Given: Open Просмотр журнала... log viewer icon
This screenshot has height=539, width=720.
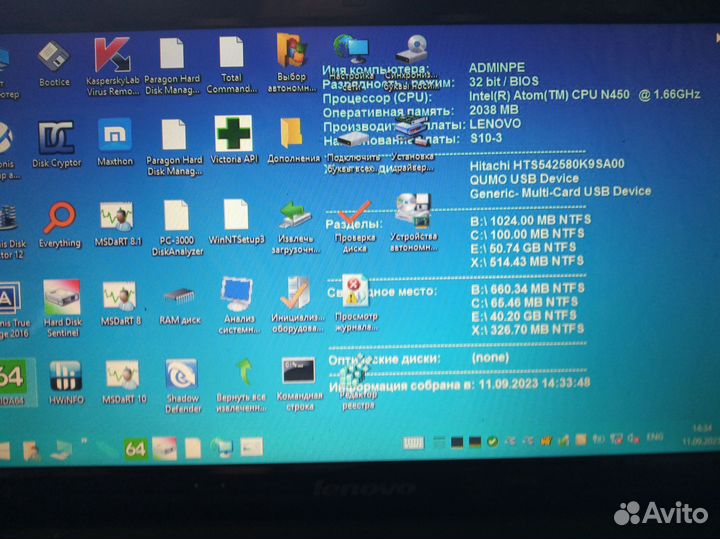Looking at the screenshot, I should (x=356, y=303).
